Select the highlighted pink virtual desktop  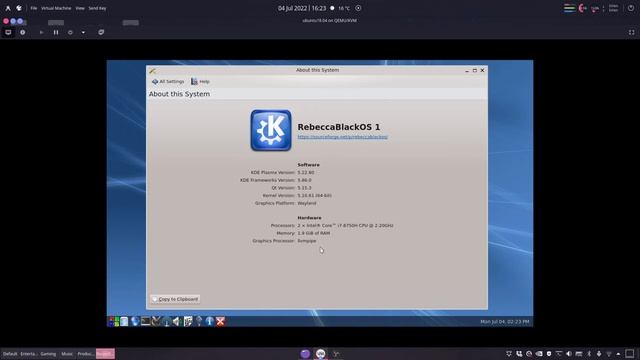pos(105,354)
